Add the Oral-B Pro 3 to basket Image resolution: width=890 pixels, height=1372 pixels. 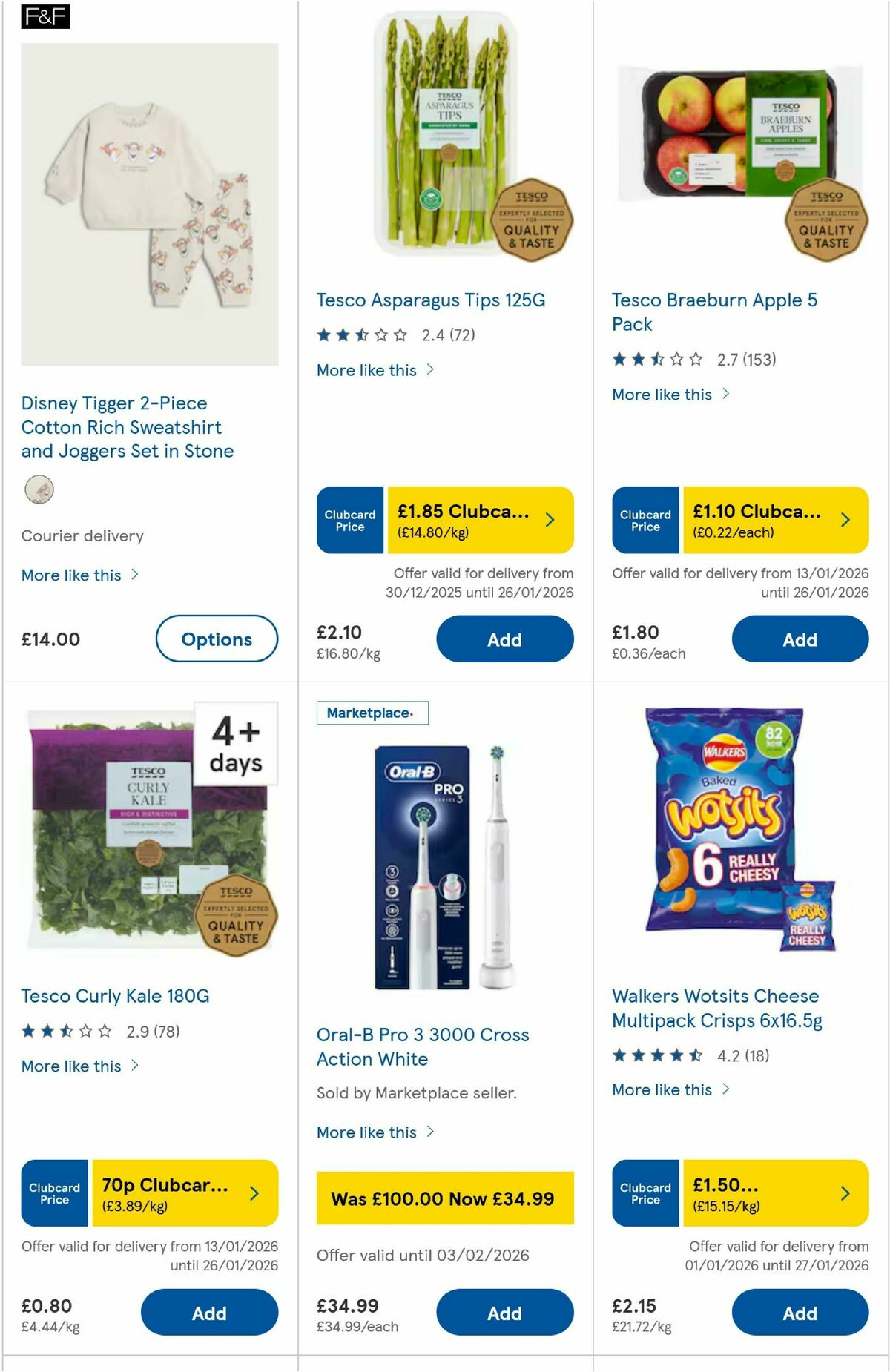tap(504, 1312)
